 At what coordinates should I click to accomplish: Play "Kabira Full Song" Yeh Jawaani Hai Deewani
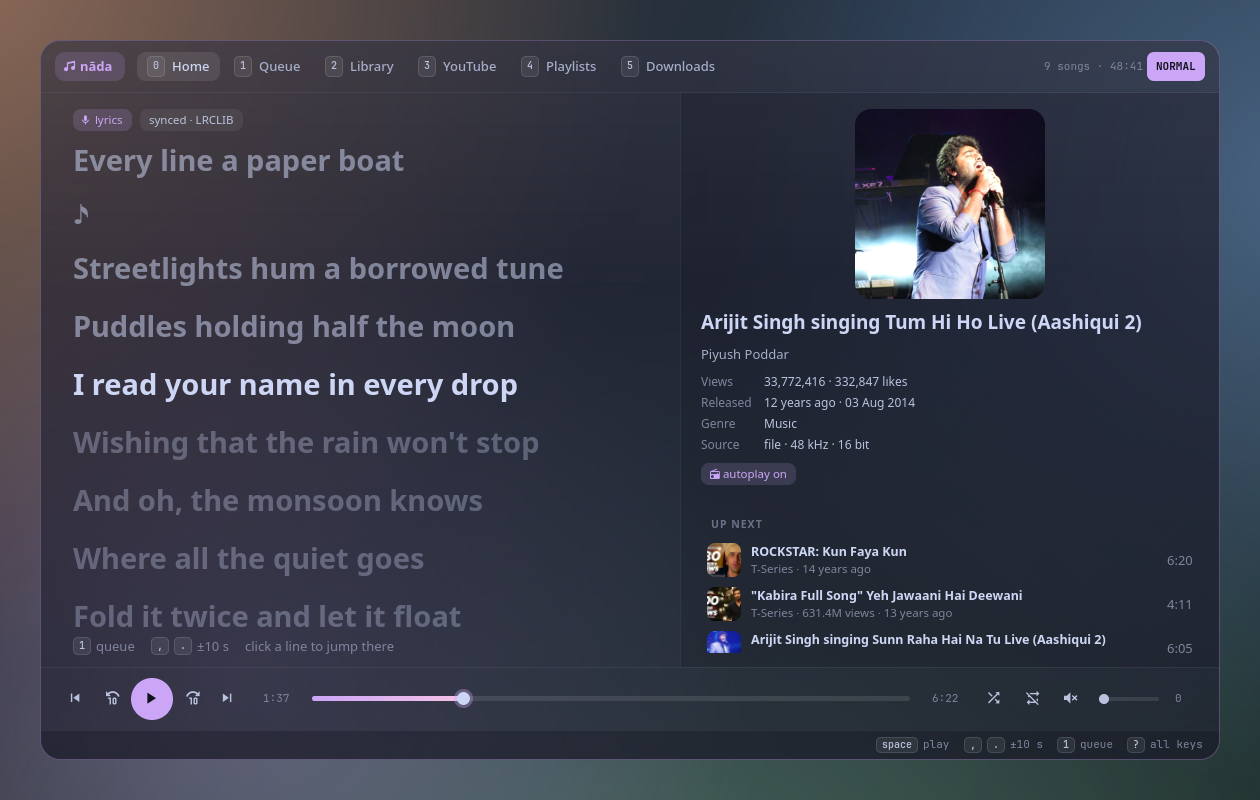coord(950,604)
